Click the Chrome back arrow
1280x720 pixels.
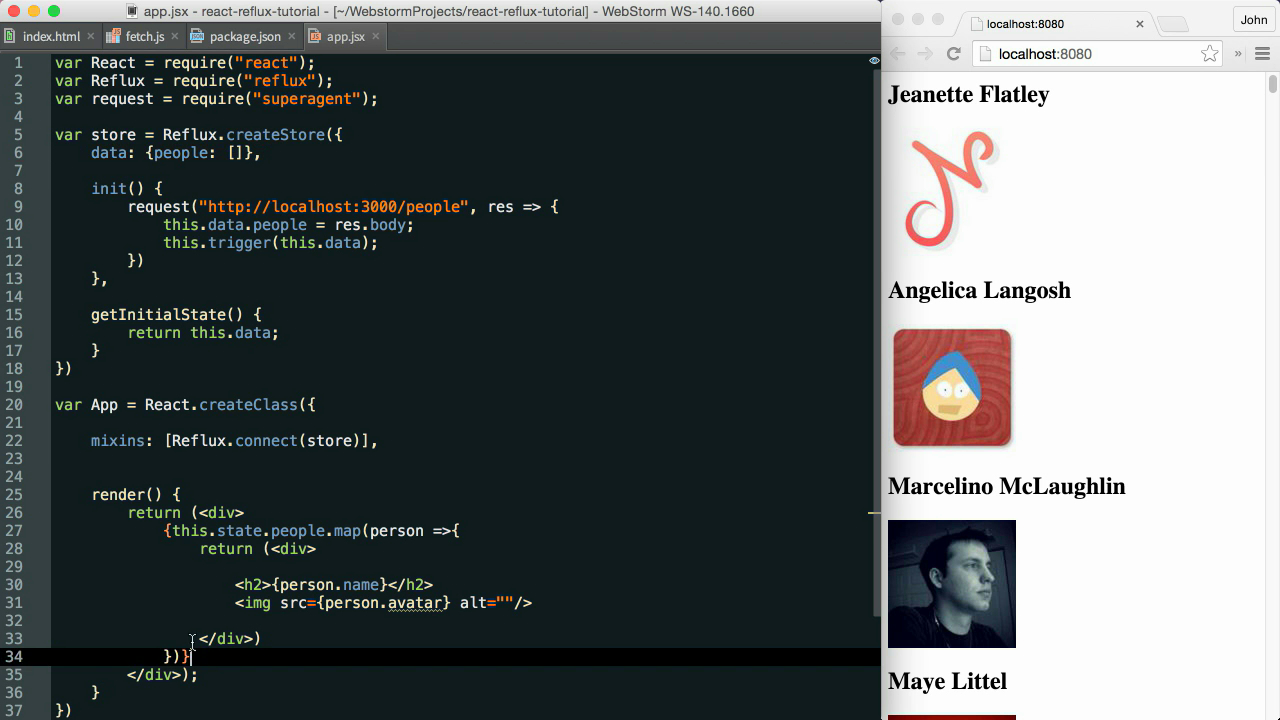[x=897, y=54]
